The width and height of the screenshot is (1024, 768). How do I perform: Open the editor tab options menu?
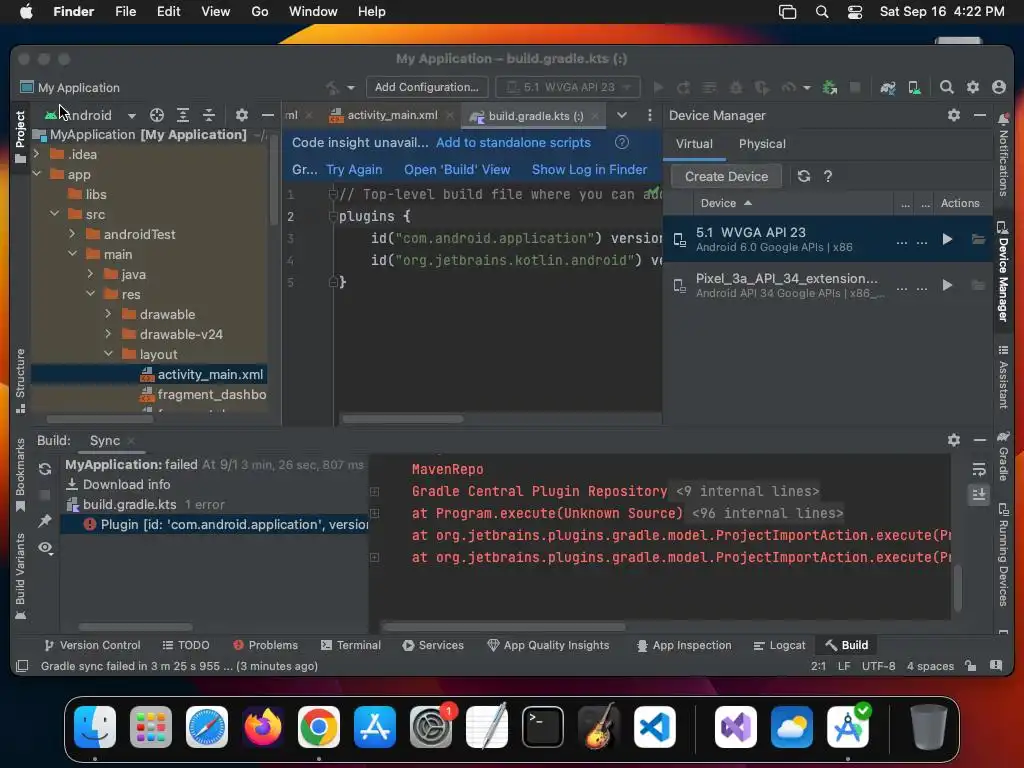pos(649,115)
